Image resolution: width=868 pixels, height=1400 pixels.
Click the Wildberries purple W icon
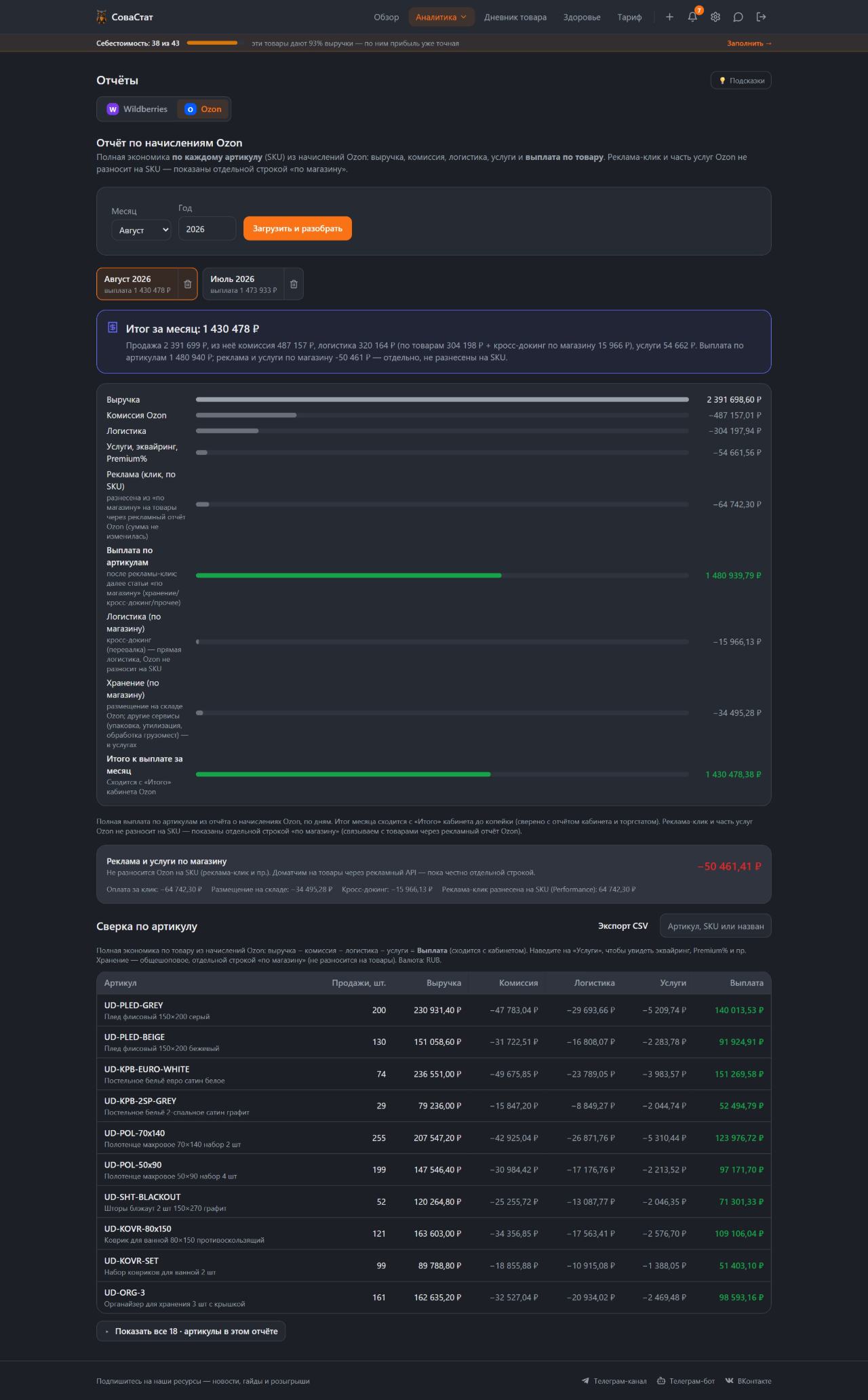(113, 109)
